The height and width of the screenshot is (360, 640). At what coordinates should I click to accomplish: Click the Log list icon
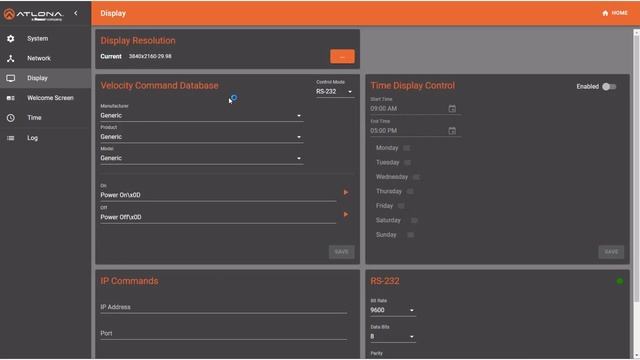pos(11,138)
